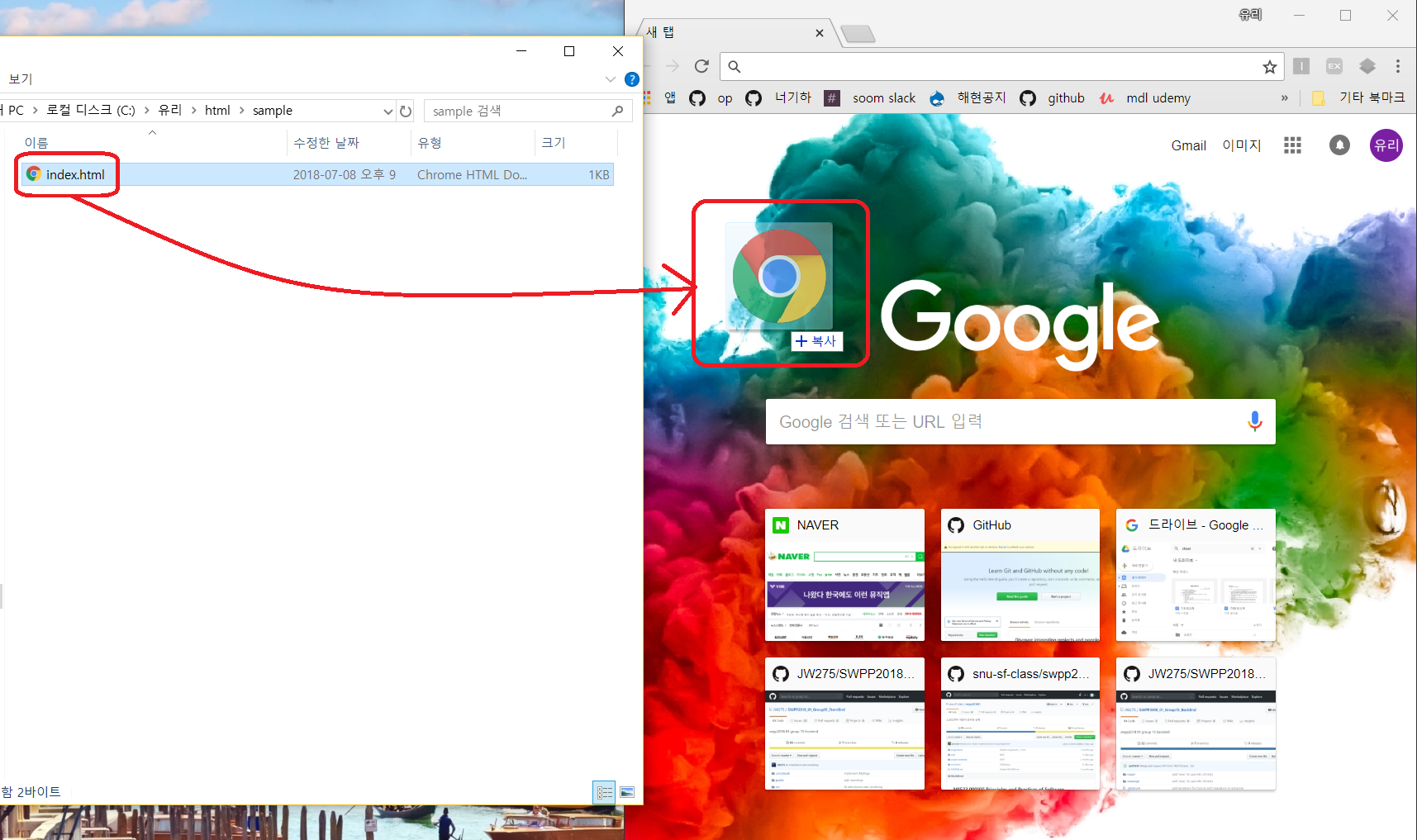Go to the html folder breadcrumb
Screen dimensions: 1417x840
tap(217, 110)
